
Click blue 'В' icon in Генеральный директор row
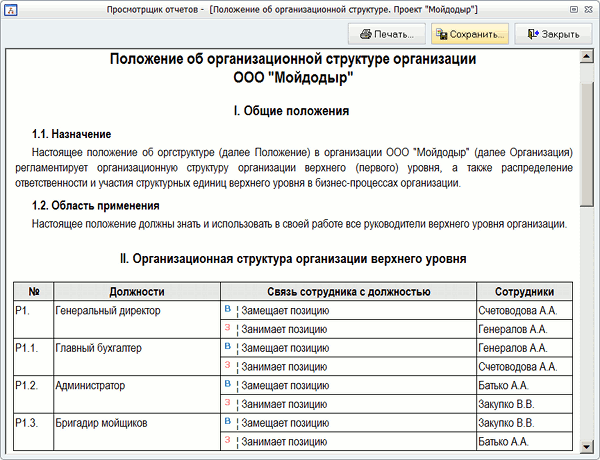[x=228, y=310]
